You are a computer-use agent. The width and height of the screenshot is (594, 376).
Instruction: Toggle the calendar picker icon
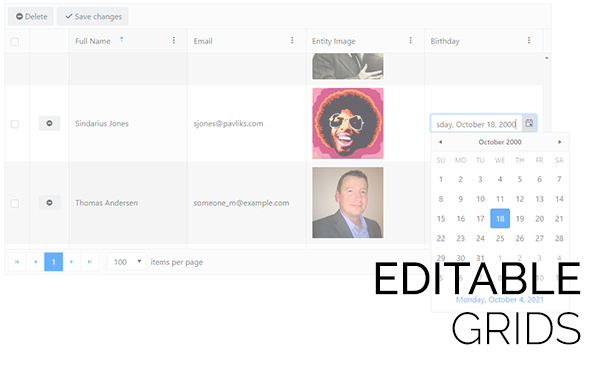[530, 123]
